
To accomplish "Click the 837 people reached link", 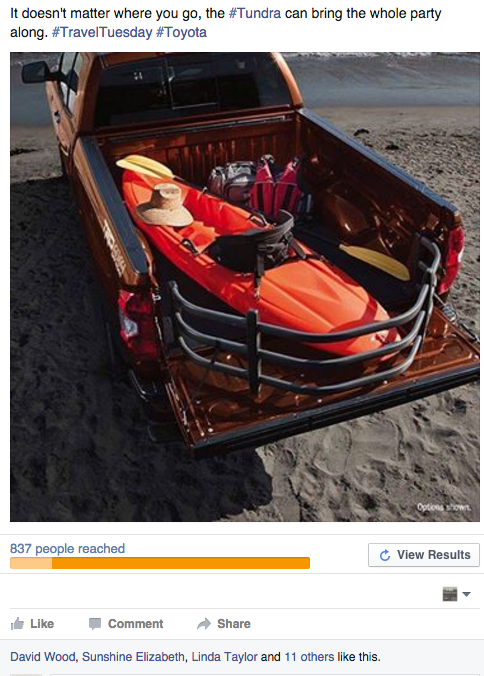I will click(x=67, y=548).
